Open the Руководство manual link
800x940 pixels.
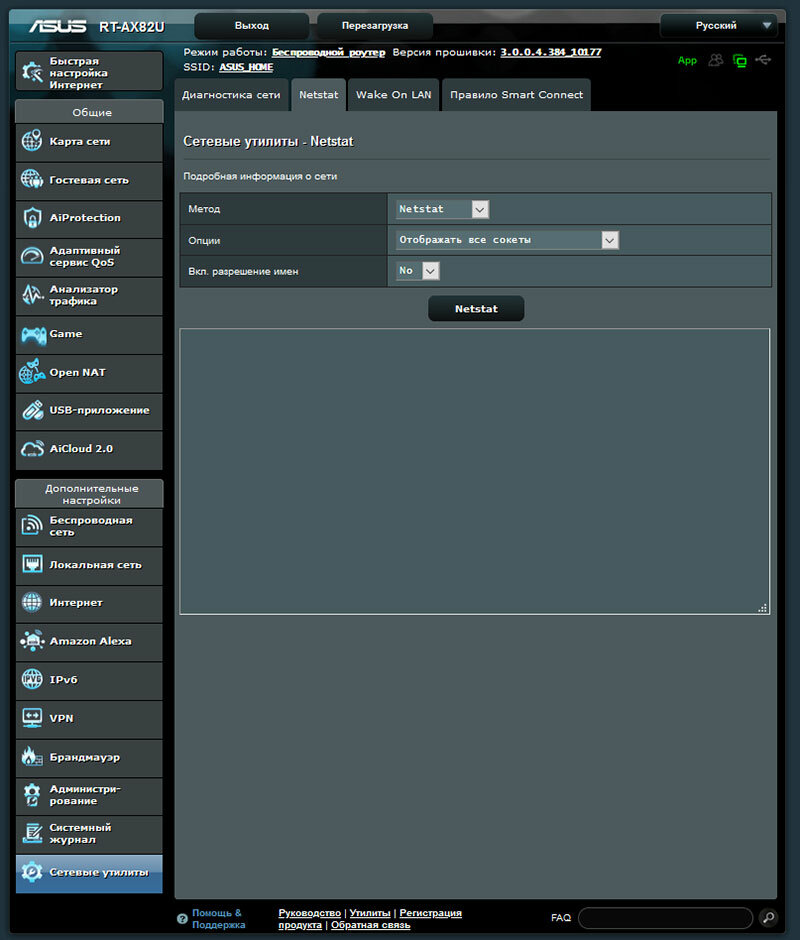tap(309, 913)
